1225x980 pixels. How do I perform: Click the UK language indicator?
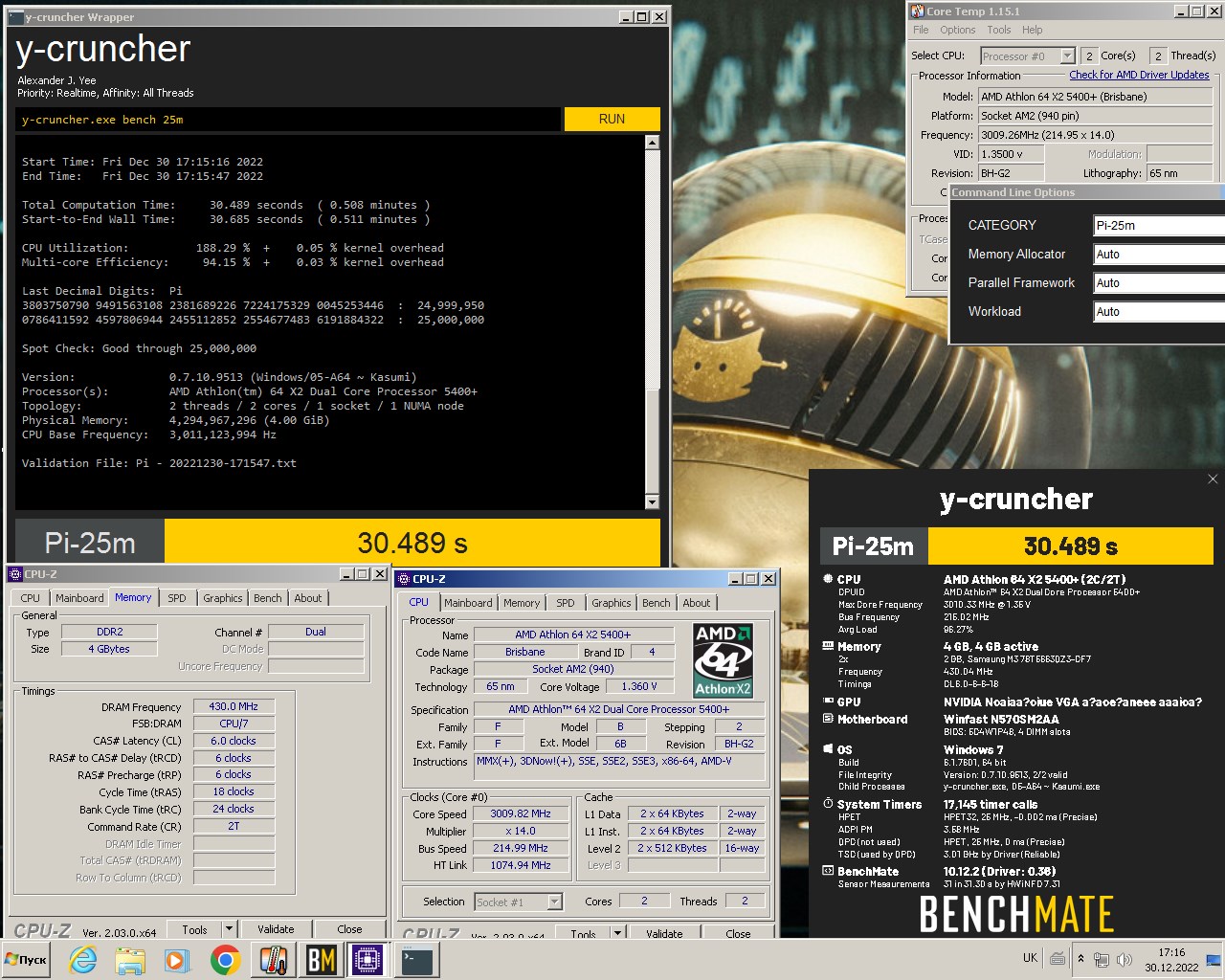(x=1030, y=958)
